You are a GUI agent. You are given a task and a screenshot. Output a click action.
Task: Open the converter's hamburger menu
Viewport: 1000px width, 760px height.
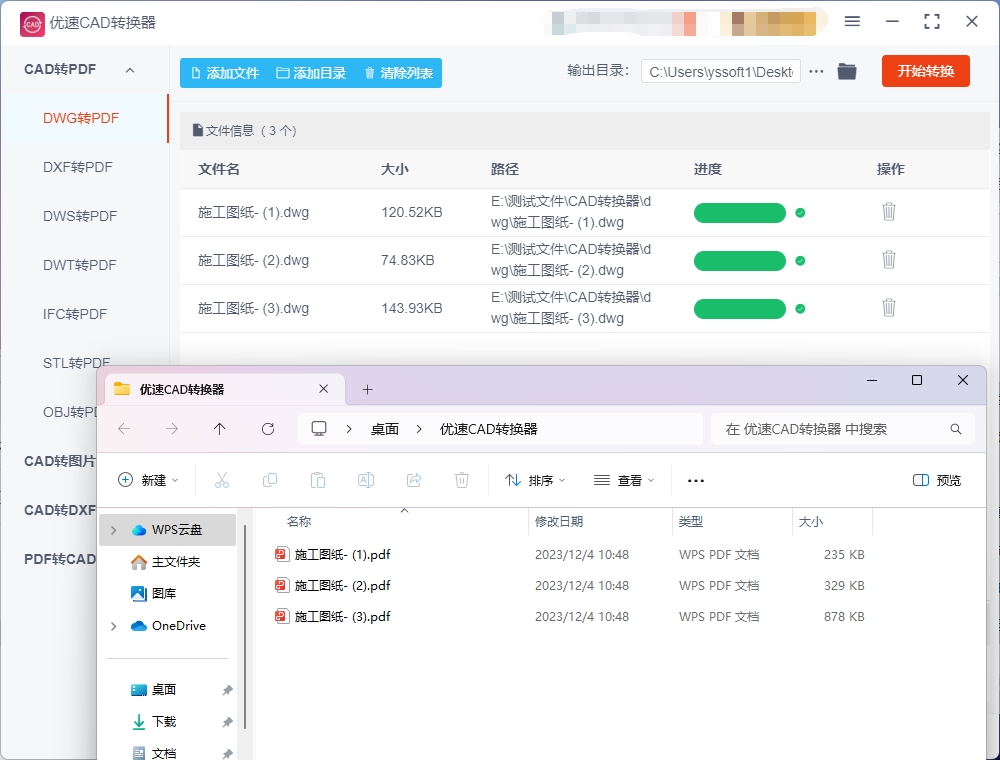click(x=852, y=21)
